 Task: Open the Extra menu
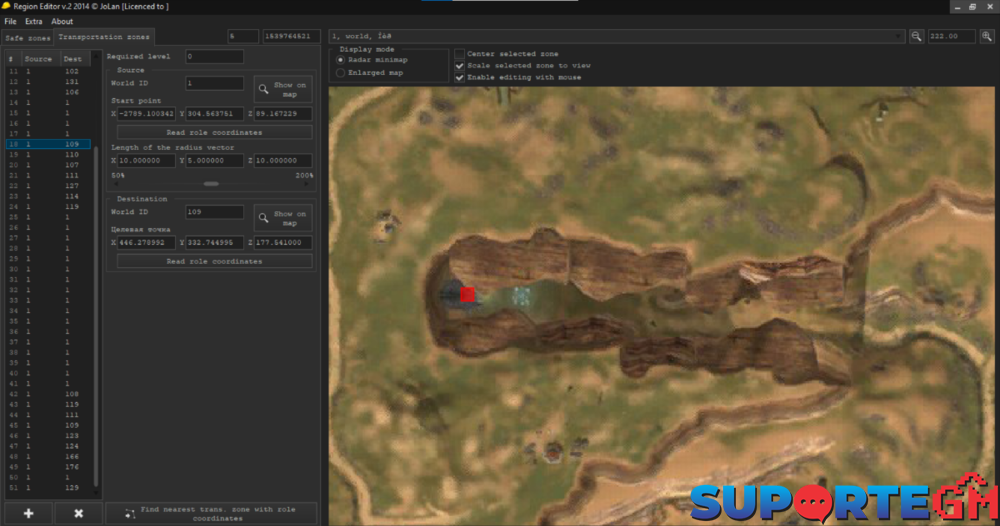34,21
